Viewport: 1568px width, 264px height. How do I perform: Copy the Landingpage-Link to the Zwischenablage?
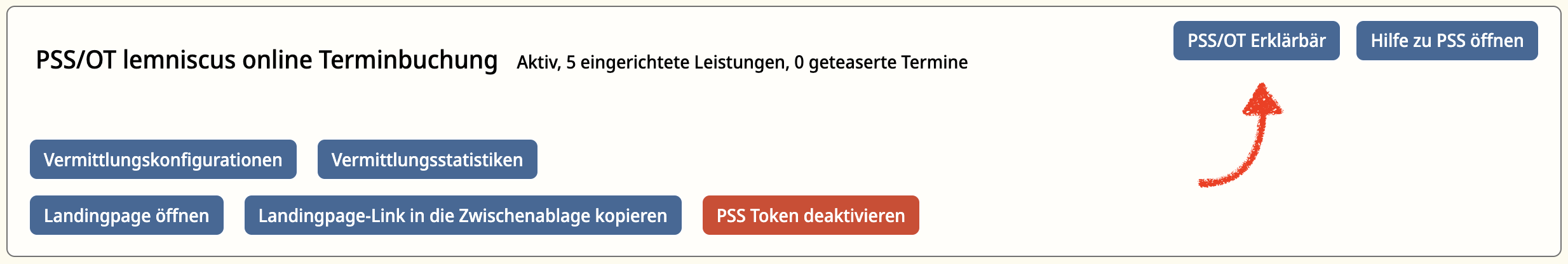(463, 215)
